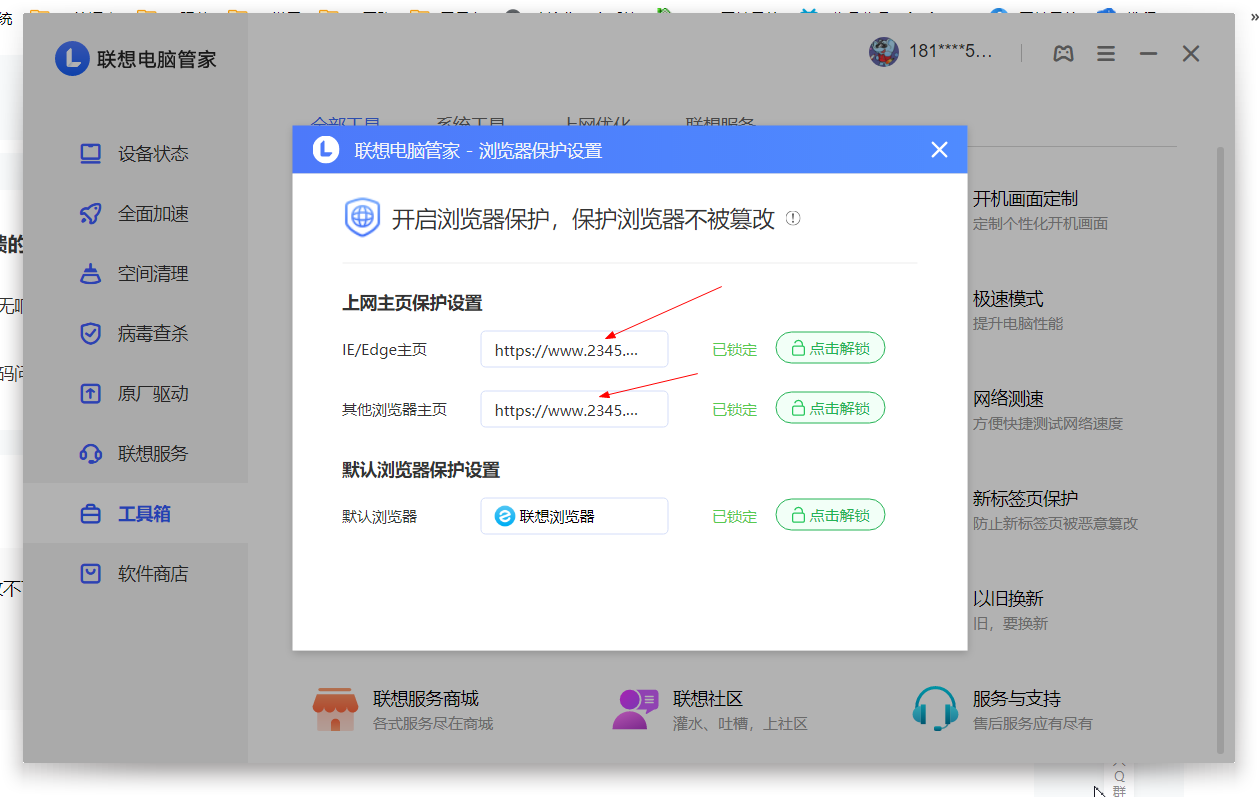The width and height of the screenshot is (1259, 797).
Task: Click the 默认浏览器保护设置 heading
Action: coord(421,469)
